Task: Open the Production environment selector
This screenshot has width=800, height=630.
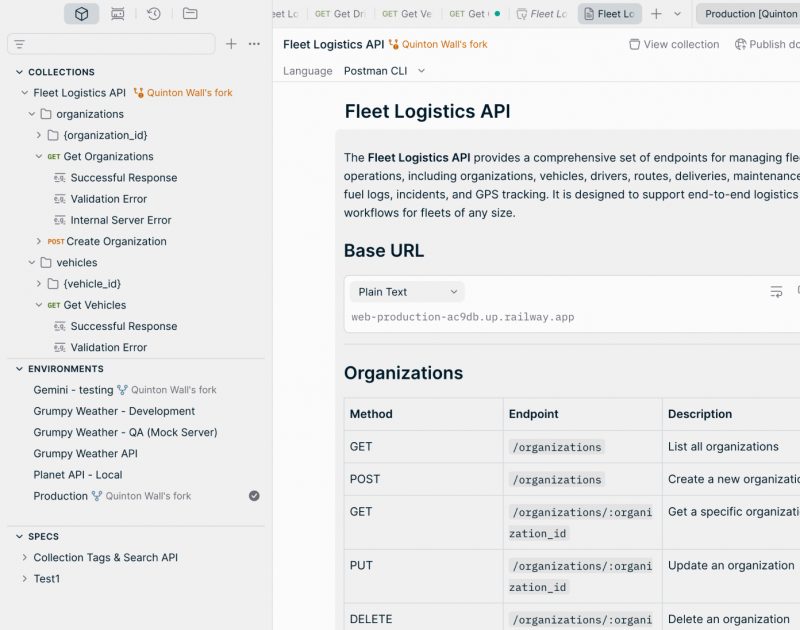Action: tap(748, 14)
